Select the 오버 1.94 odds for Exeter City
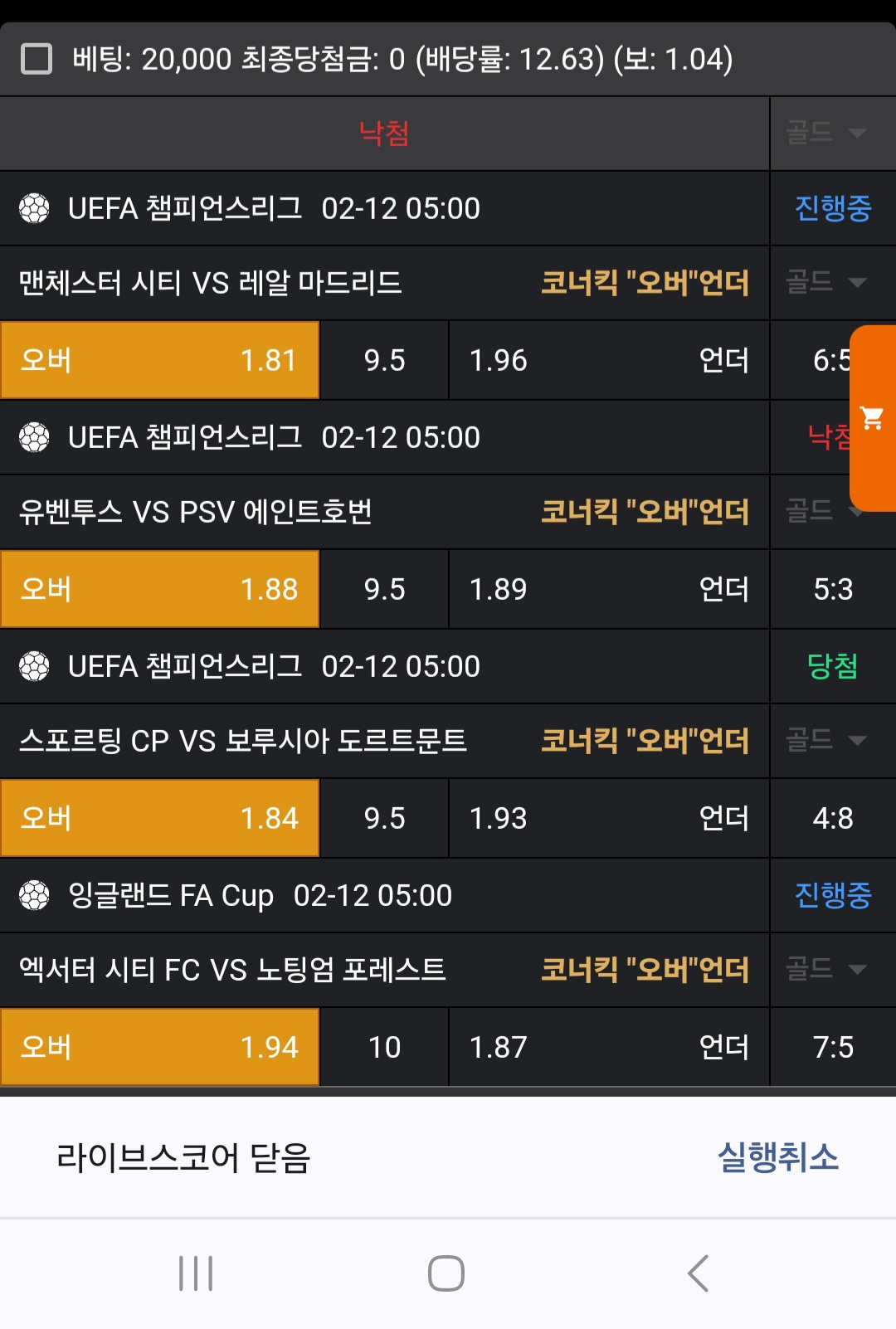This screenshot has width=896, height=1329. point(159,1047)
